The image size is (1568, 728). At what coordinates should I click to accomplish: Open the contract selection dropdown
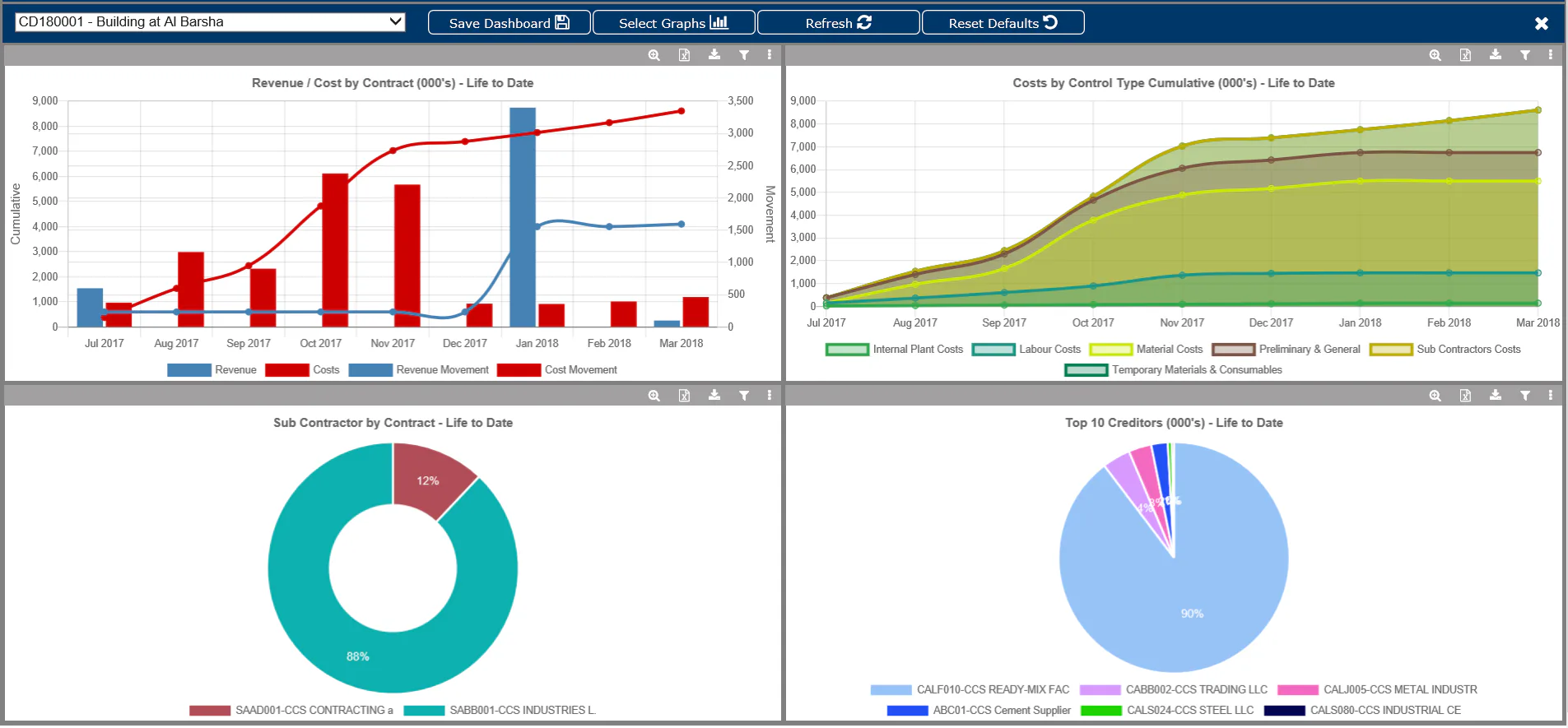point(210,22)
